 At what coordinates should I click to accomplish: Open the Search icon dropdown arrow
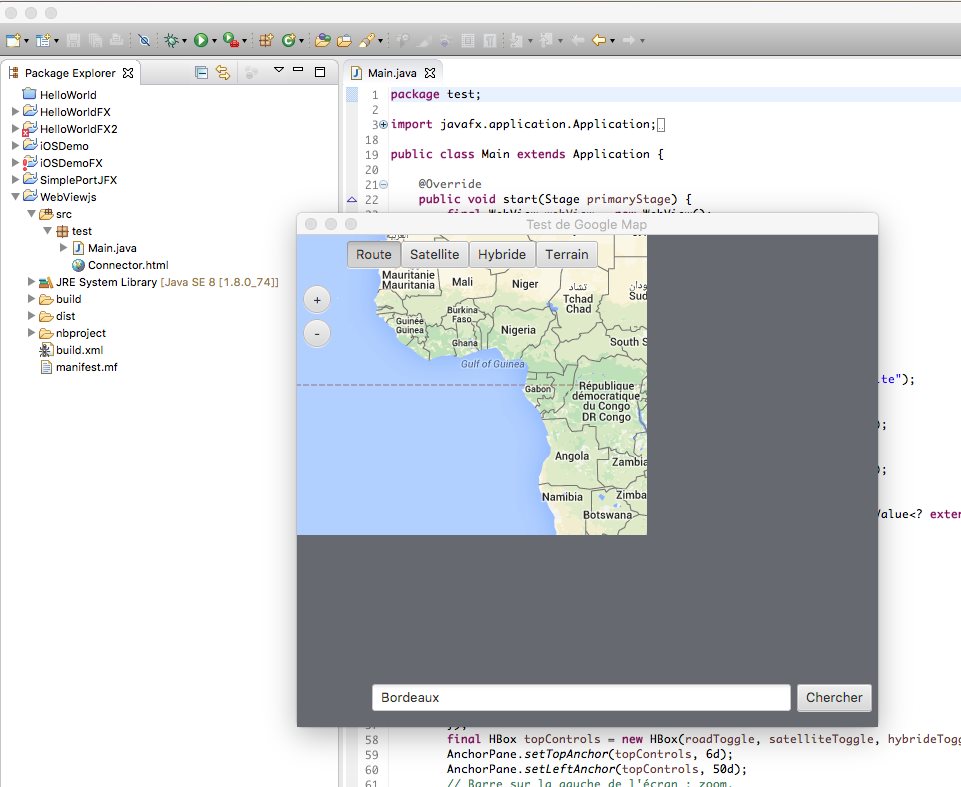(x=380, y=41)
